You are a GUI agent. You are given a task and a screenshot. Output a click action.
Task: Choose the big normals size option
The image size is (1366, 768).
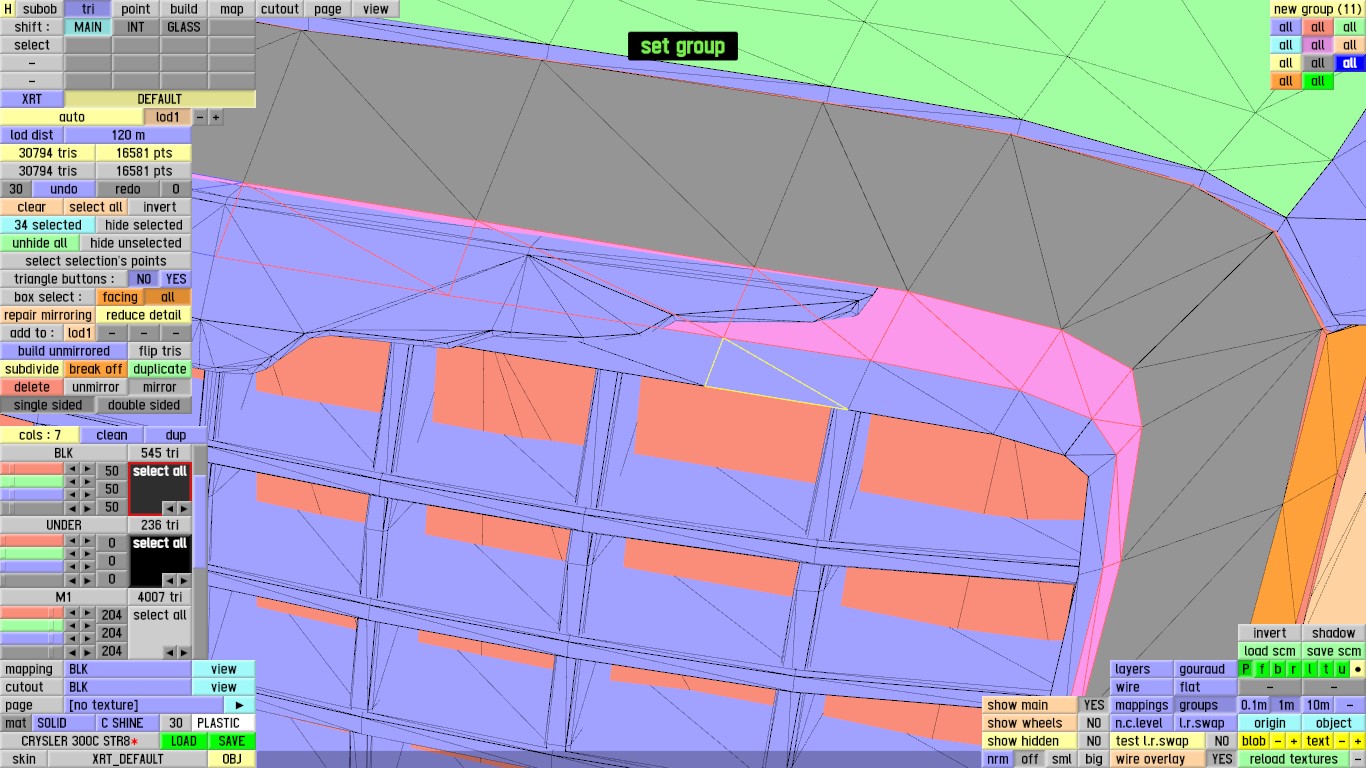click(1094, 759)
